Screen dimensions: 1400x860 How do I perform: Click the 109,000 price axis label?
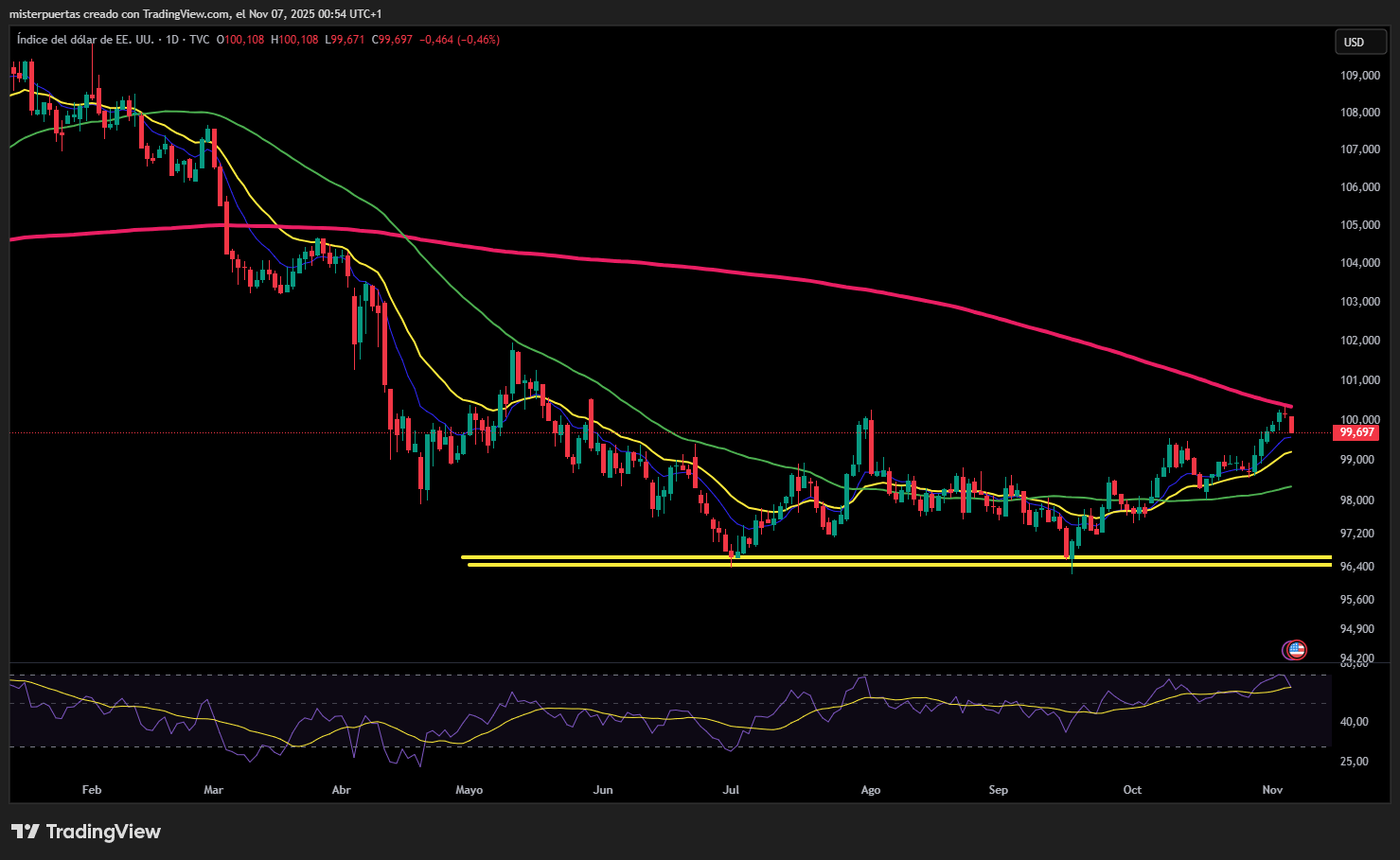click(1360, 76)
